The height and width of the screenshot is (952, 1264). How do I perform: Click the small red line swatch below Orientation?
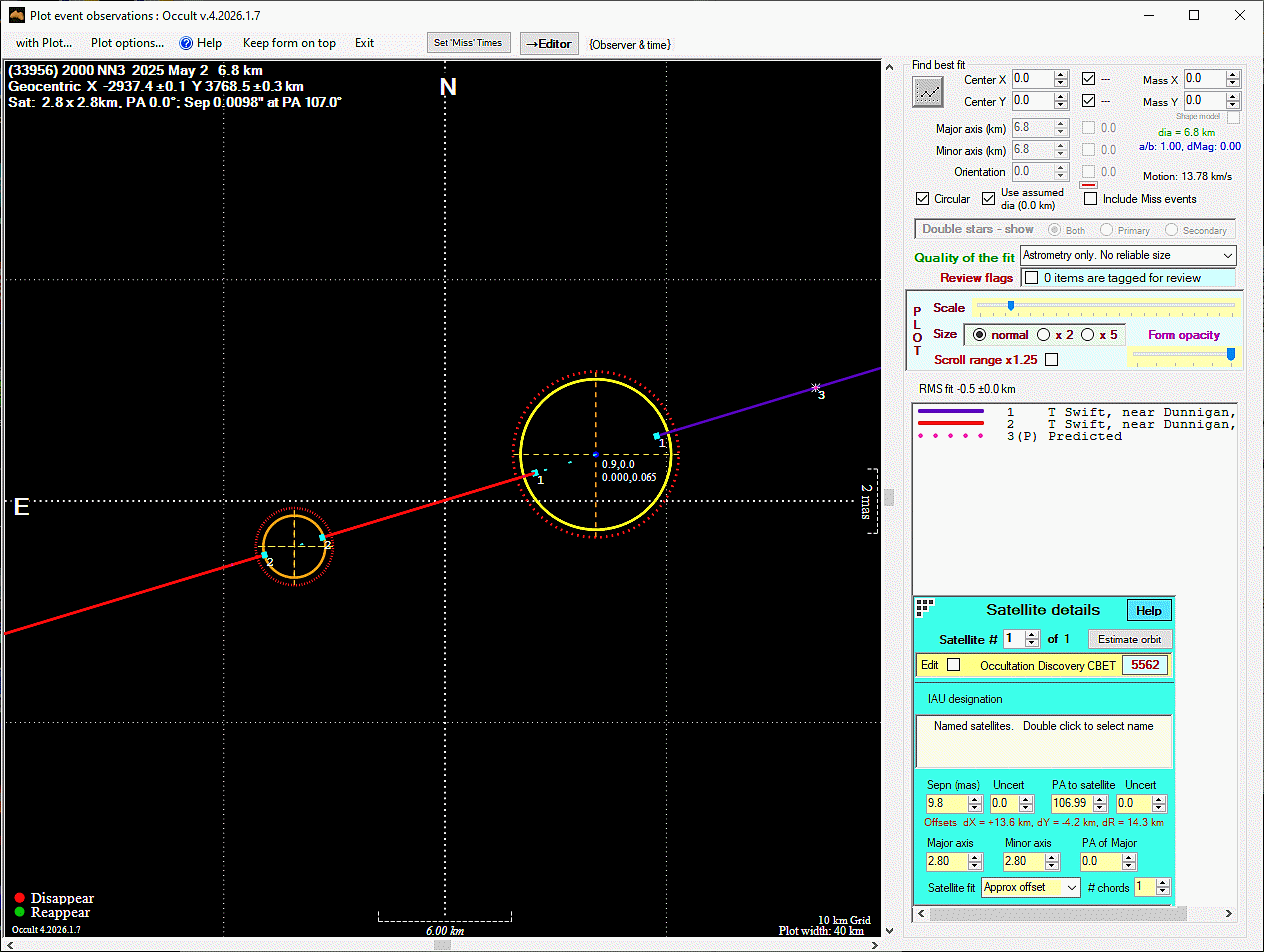[1089, 185]
